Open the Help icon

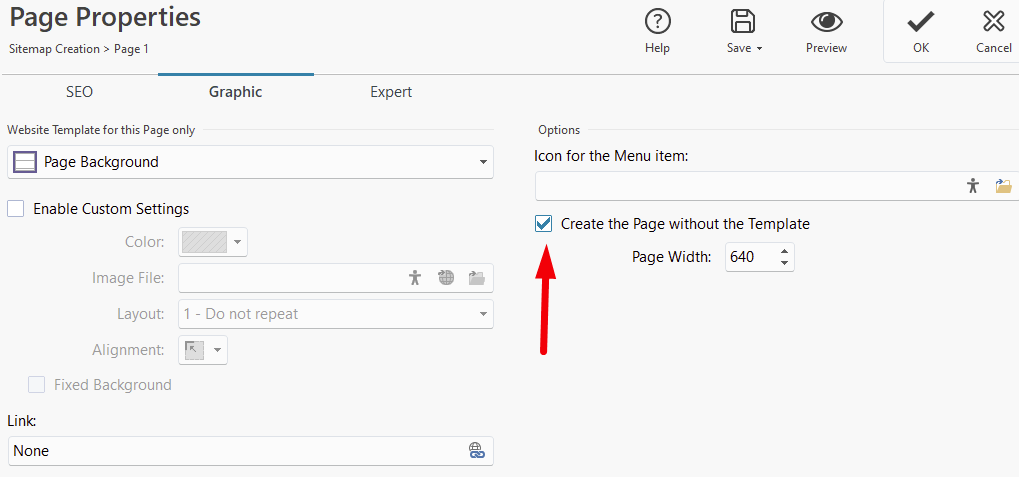[657, 22]
